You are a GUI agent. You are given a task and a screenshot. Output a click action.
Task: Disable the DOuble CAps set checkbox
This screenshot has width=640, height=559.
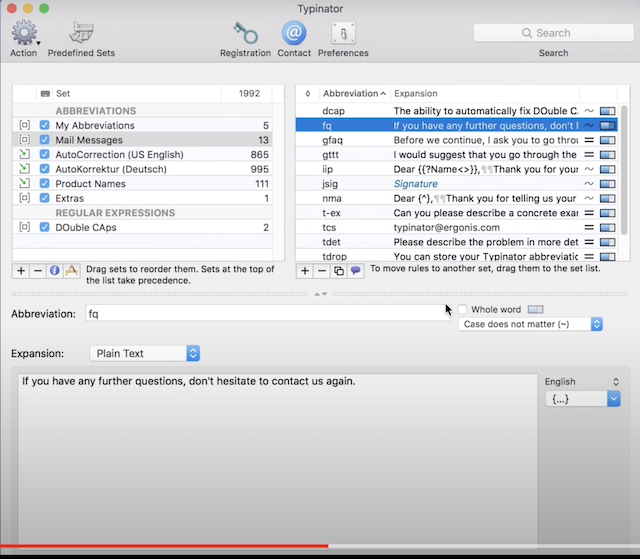click(x=44, y=227)
